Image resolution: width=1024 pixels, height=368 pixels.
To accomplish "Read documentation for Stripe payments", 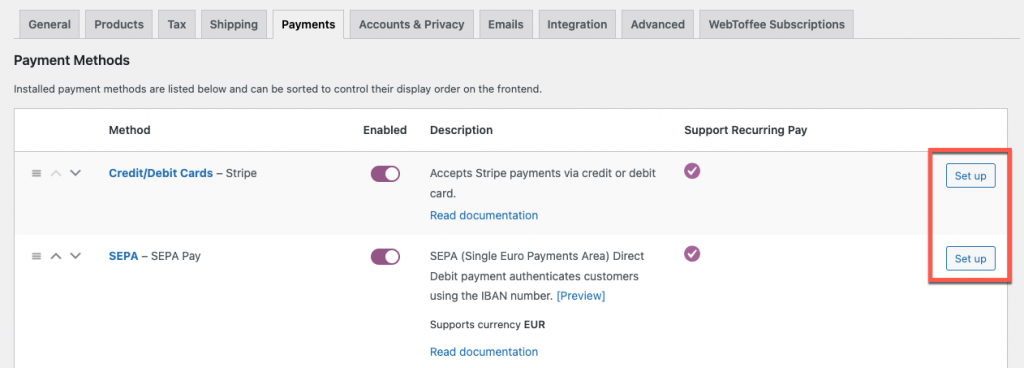I will pyautogui.click(x=484, y=215).
